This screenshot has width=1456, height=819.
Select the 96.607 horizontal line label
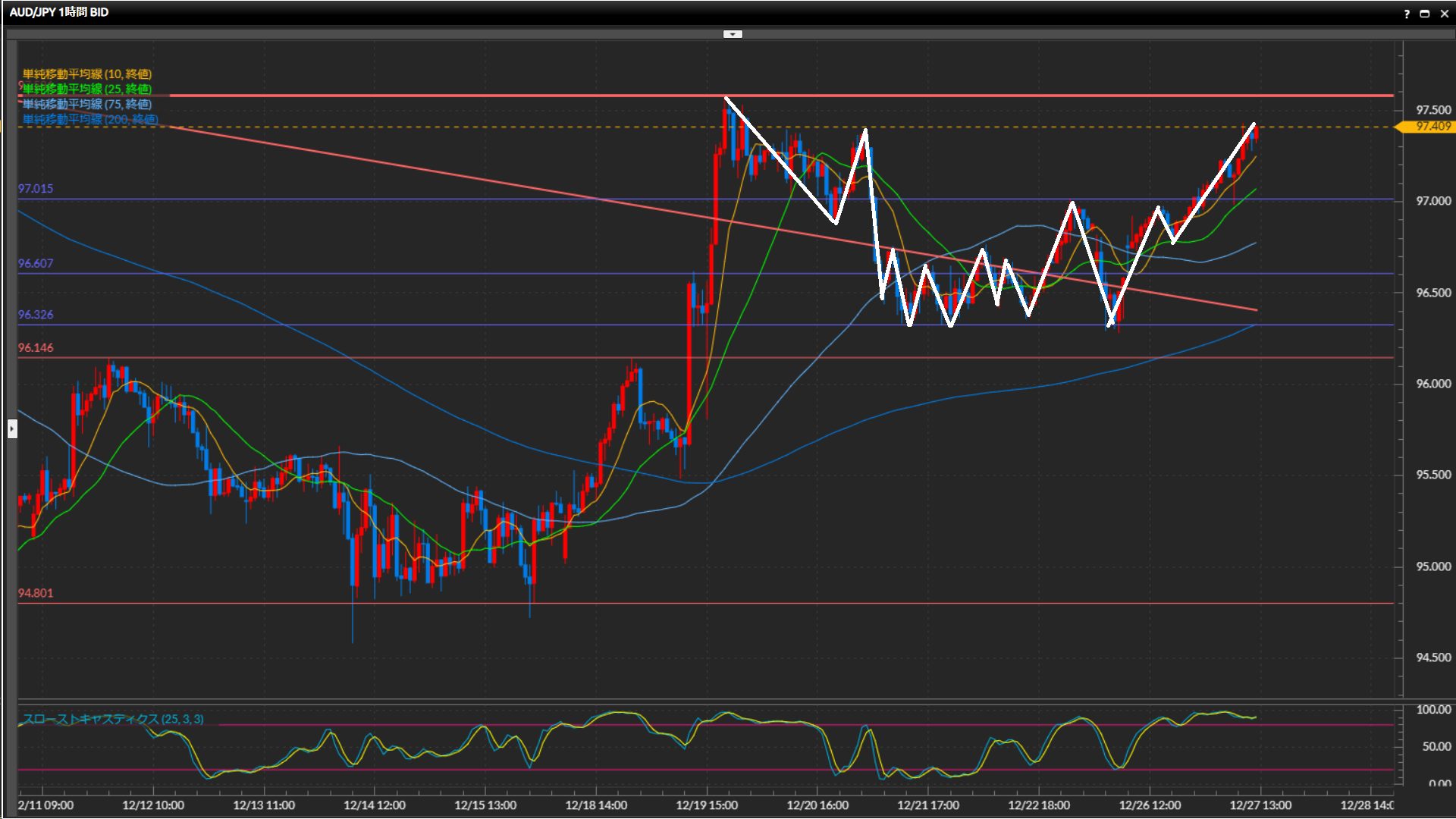click(36, 263)
